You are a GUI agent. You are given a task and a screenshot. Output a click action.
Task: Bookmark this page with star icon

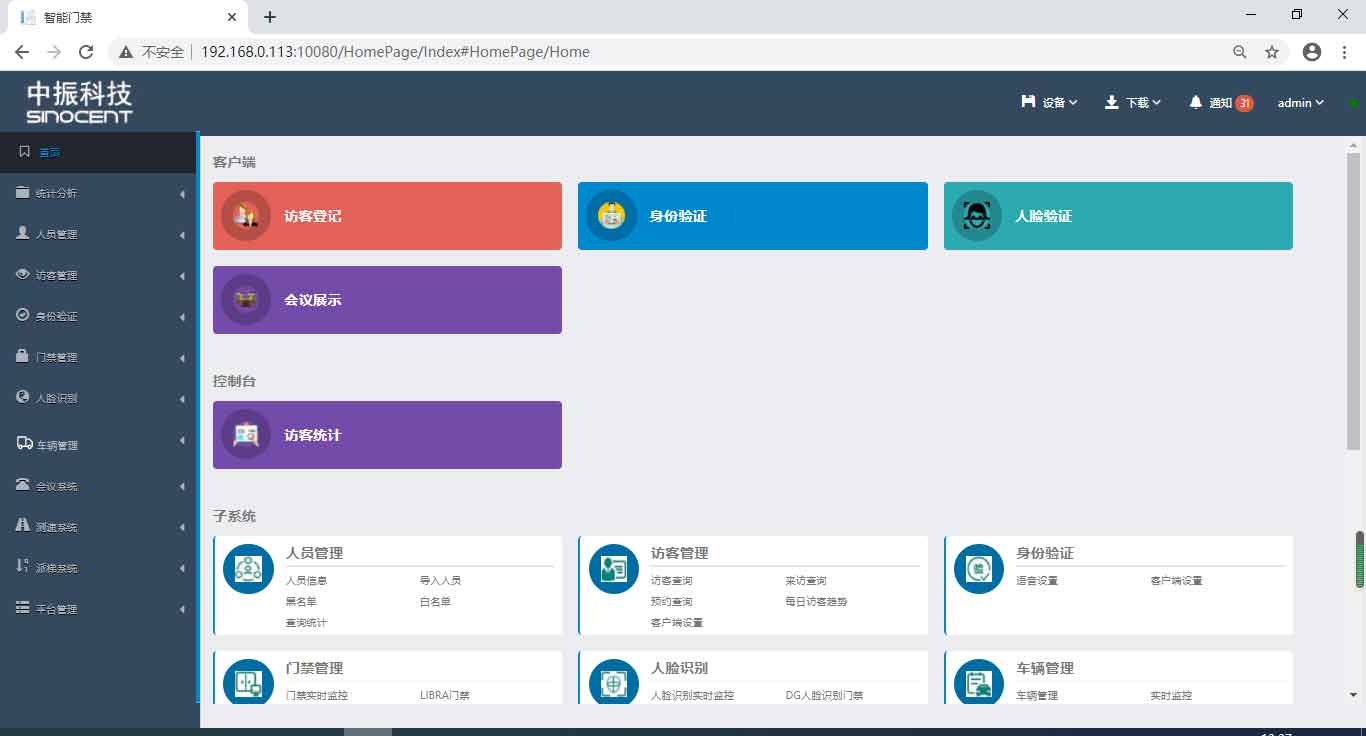point(1272,52)
